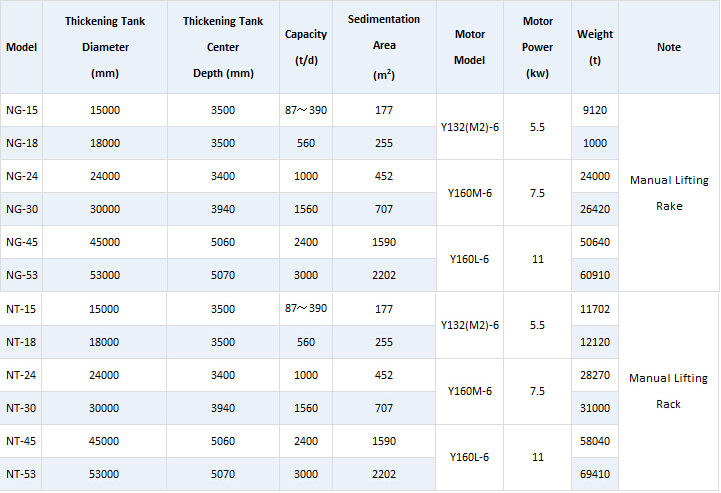
Task: Select the 9120 weight cell
Action: (x=595, y=110)
